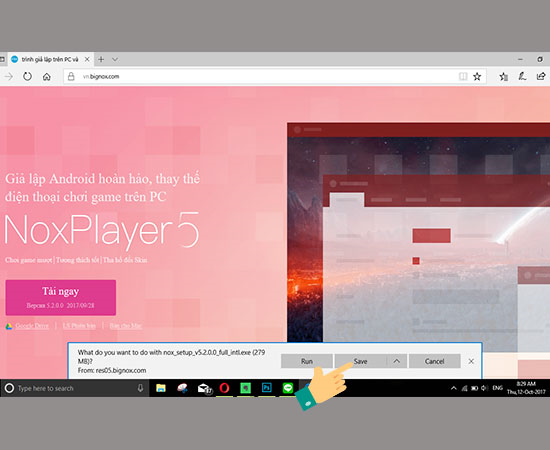Refresh the page in Edge
Screen dimensions: 550x450
click(27, 76)
